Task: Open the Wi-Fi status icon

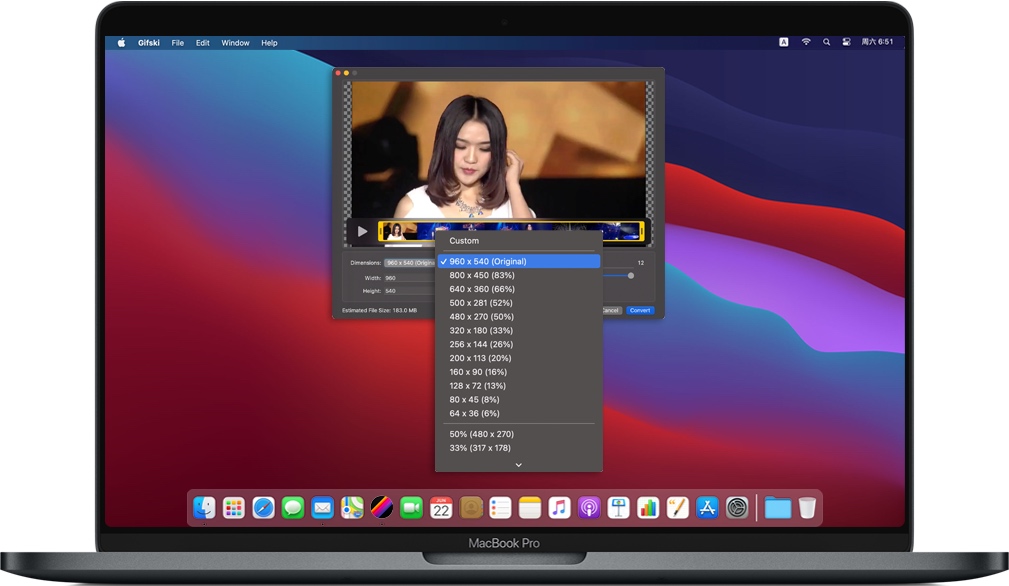Action: 806,43
